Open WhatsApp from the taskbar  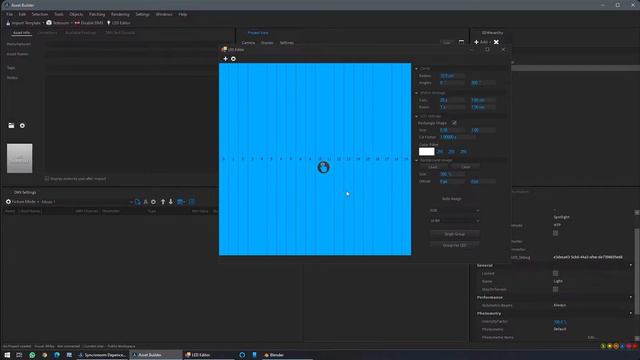point(32,355)
